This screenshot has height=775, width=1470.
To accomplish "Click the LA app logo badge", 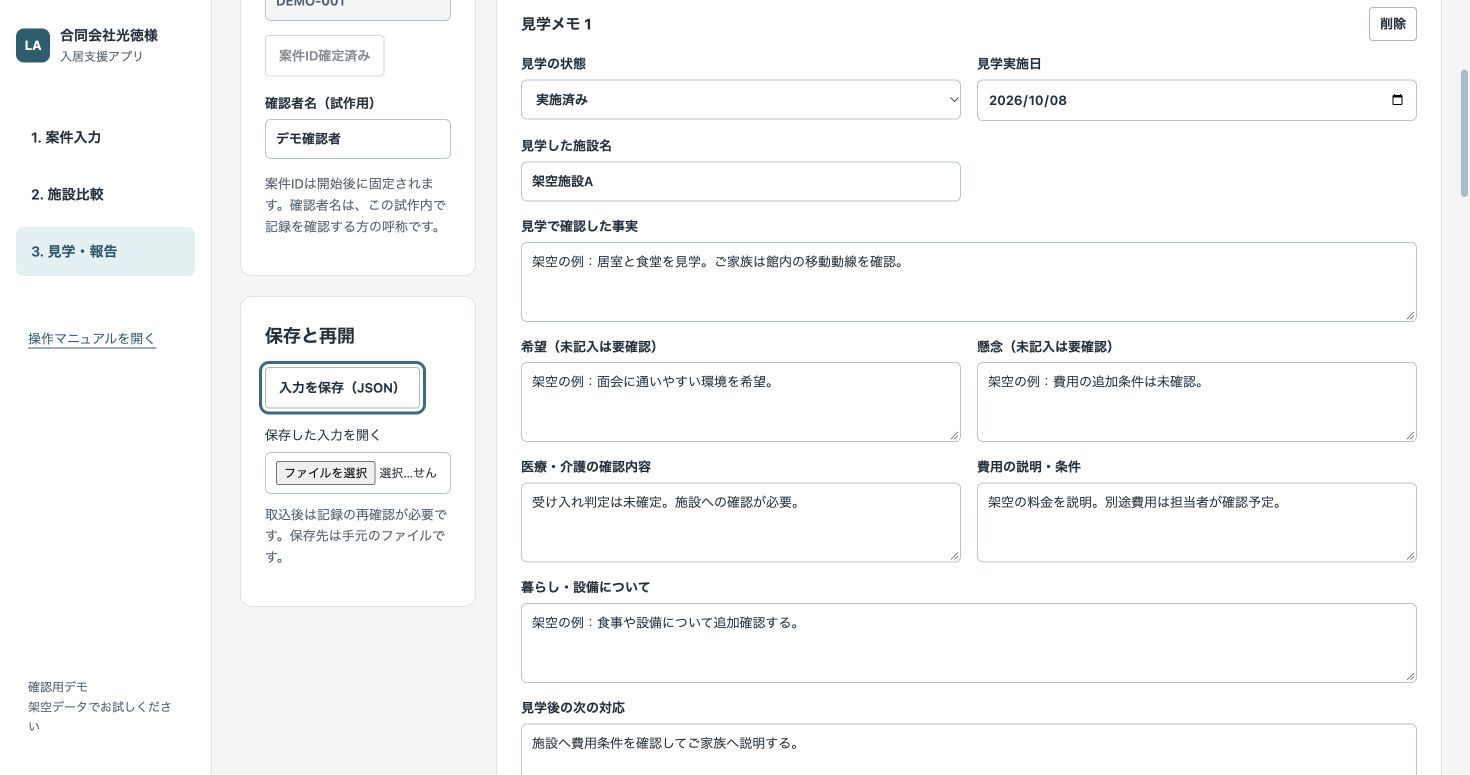I will [x=33, y=45].
